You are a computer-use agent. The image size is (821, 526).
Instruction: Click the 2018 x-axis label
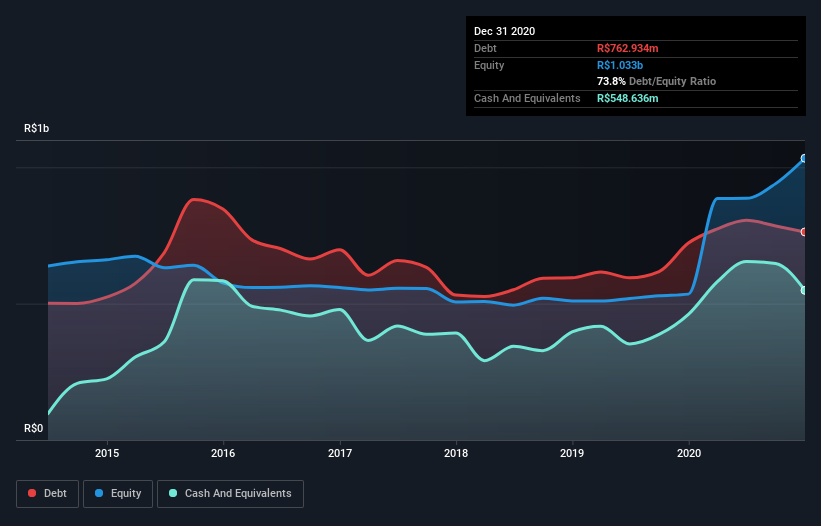coord(456,453)
